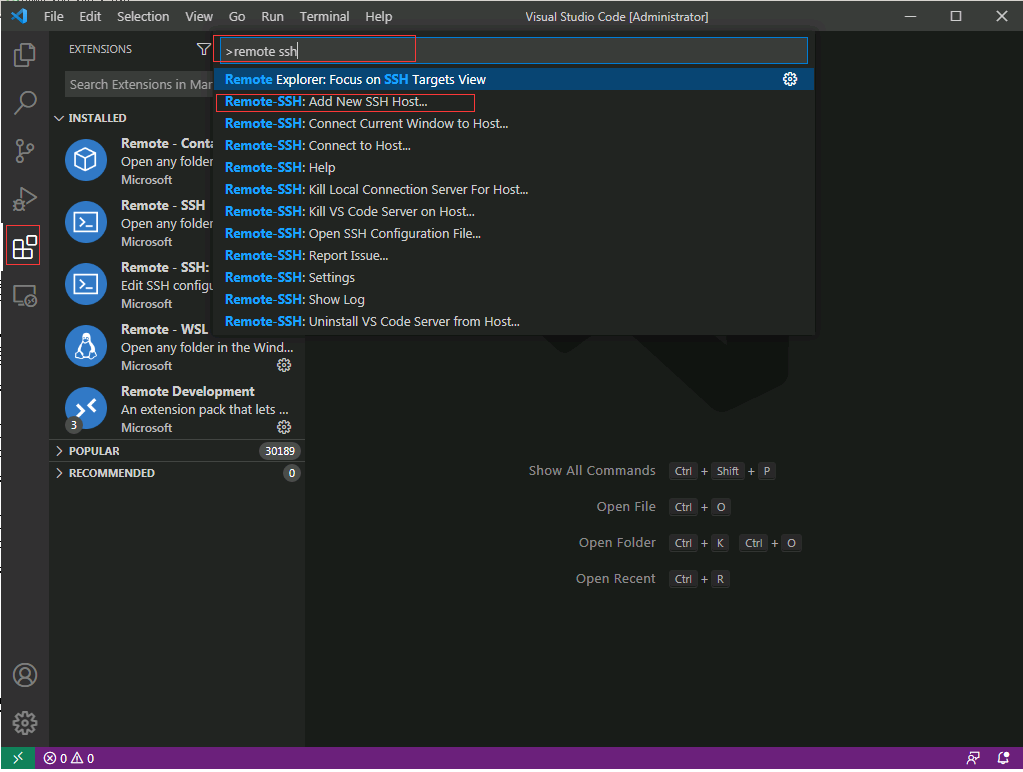This screenshot has width=1023, height=772.
Task: Click Remote - SSH: Editing extension icon
Action: [x=85, y=284]
